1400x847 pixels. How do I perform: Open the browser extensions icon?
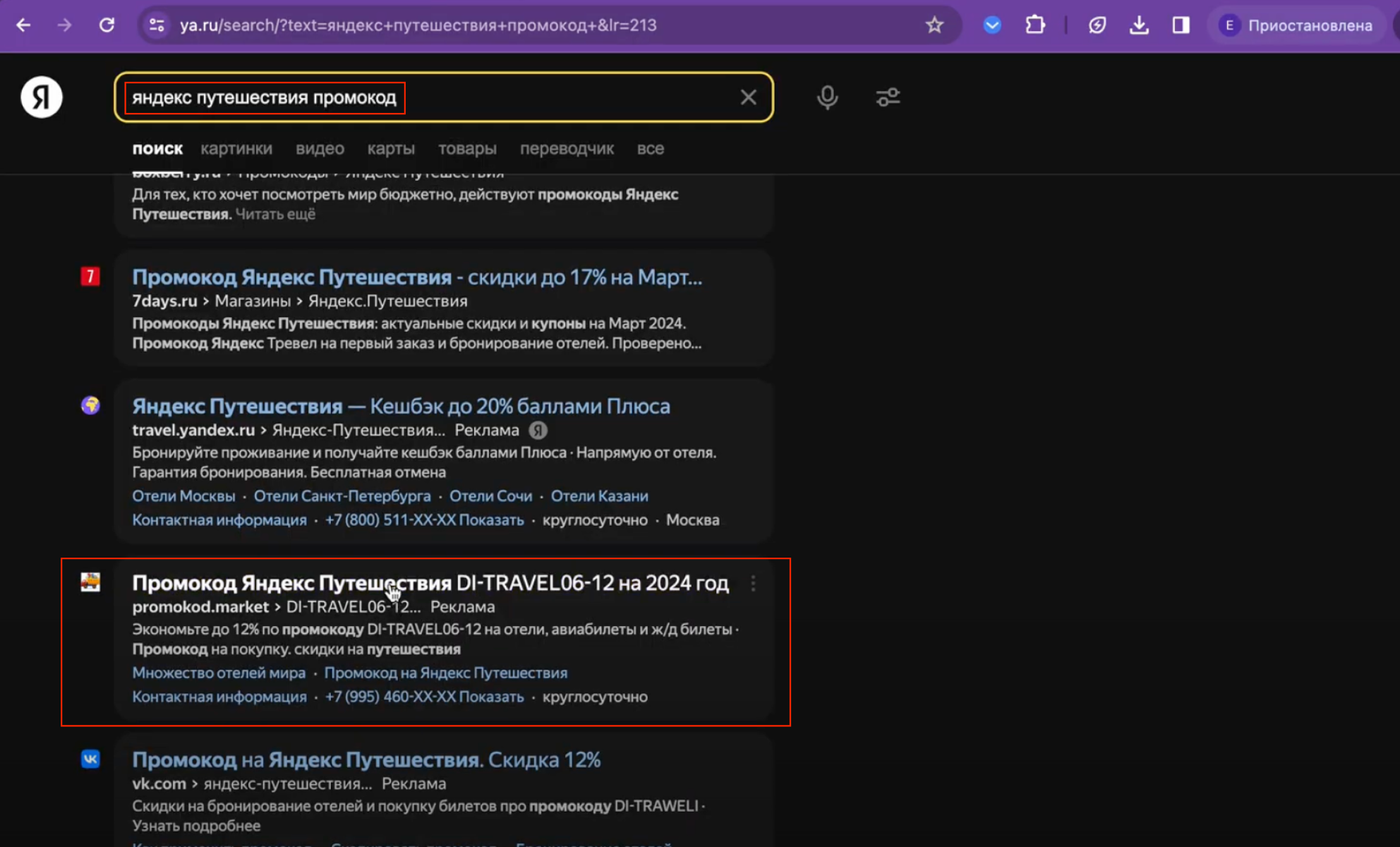tap(1034, 25)
